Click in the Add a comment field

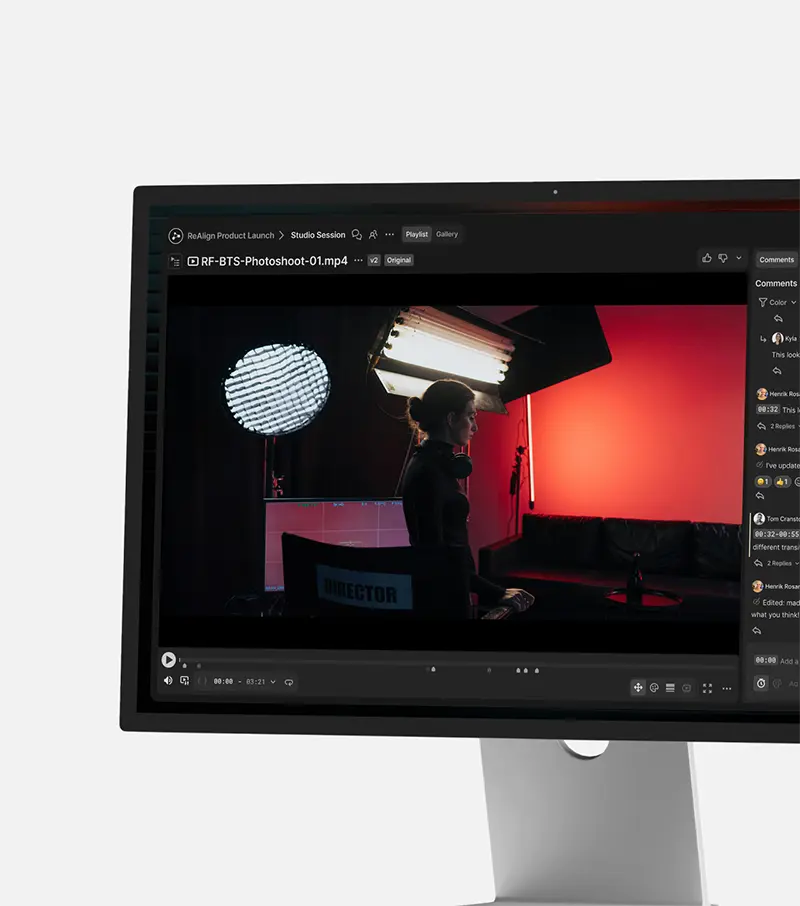click(789, 661)
